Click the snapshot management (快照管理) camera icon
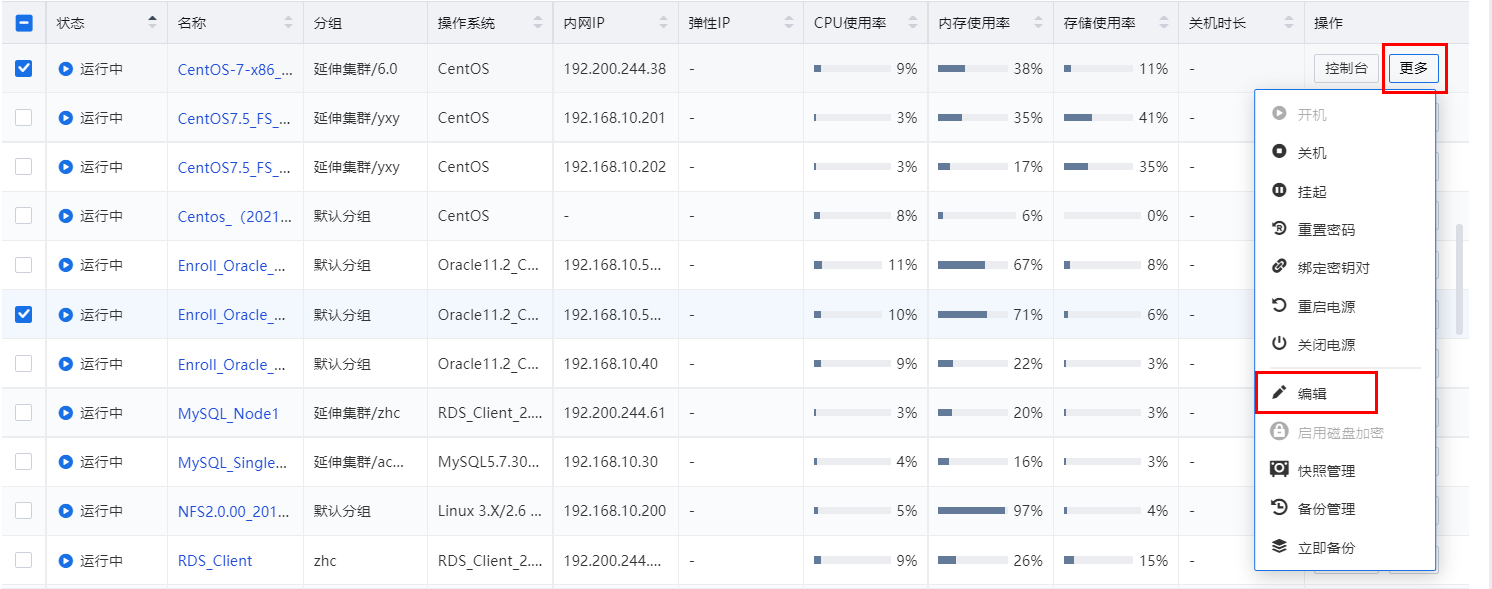The image size is (1492, 589). click(x=1278, y=470)
